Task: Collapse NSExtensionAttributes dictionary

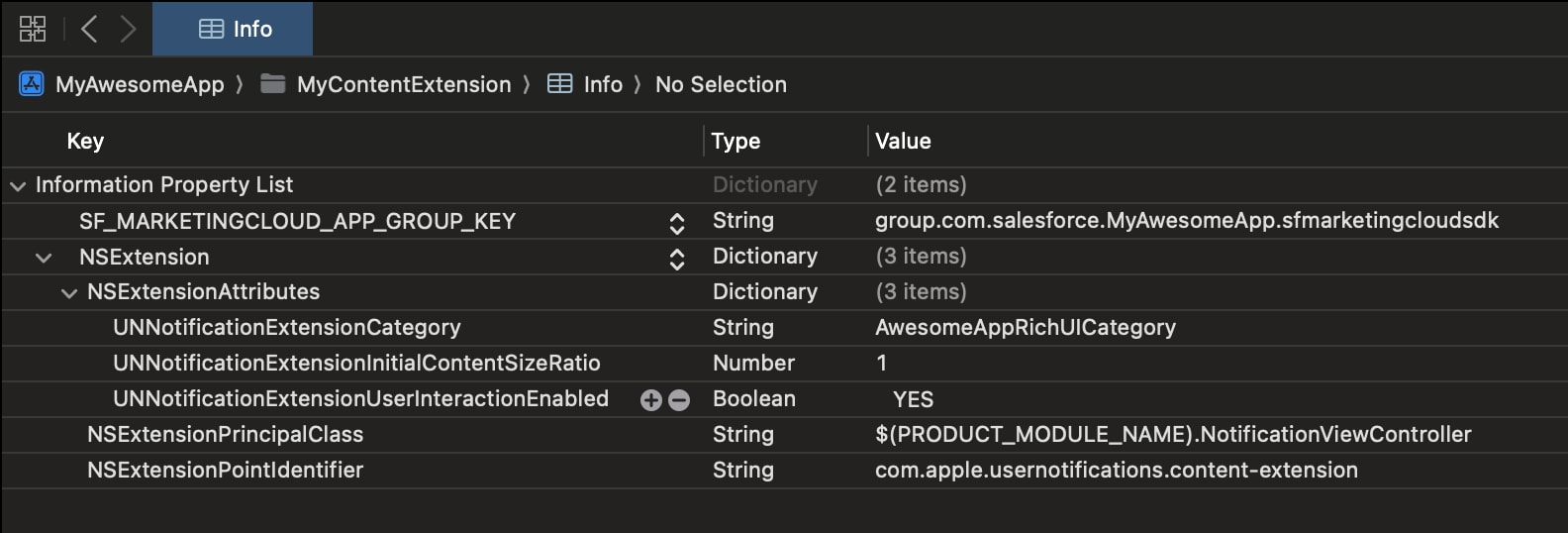Action: pyautogui.click(x=69, y=293)
